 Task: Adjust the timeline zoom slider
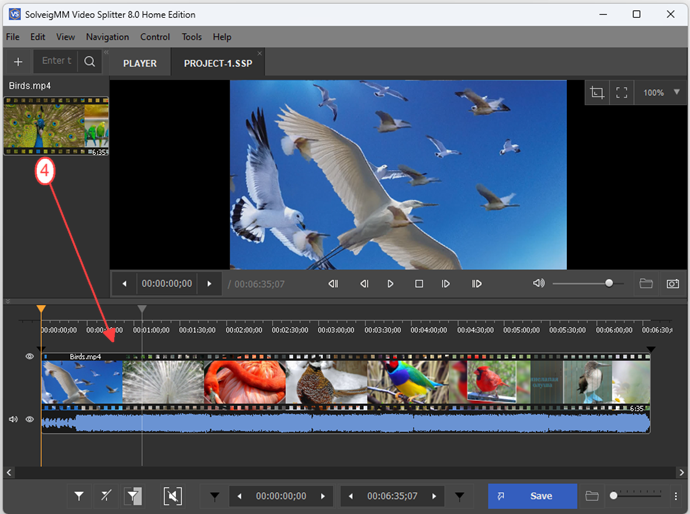636,496
